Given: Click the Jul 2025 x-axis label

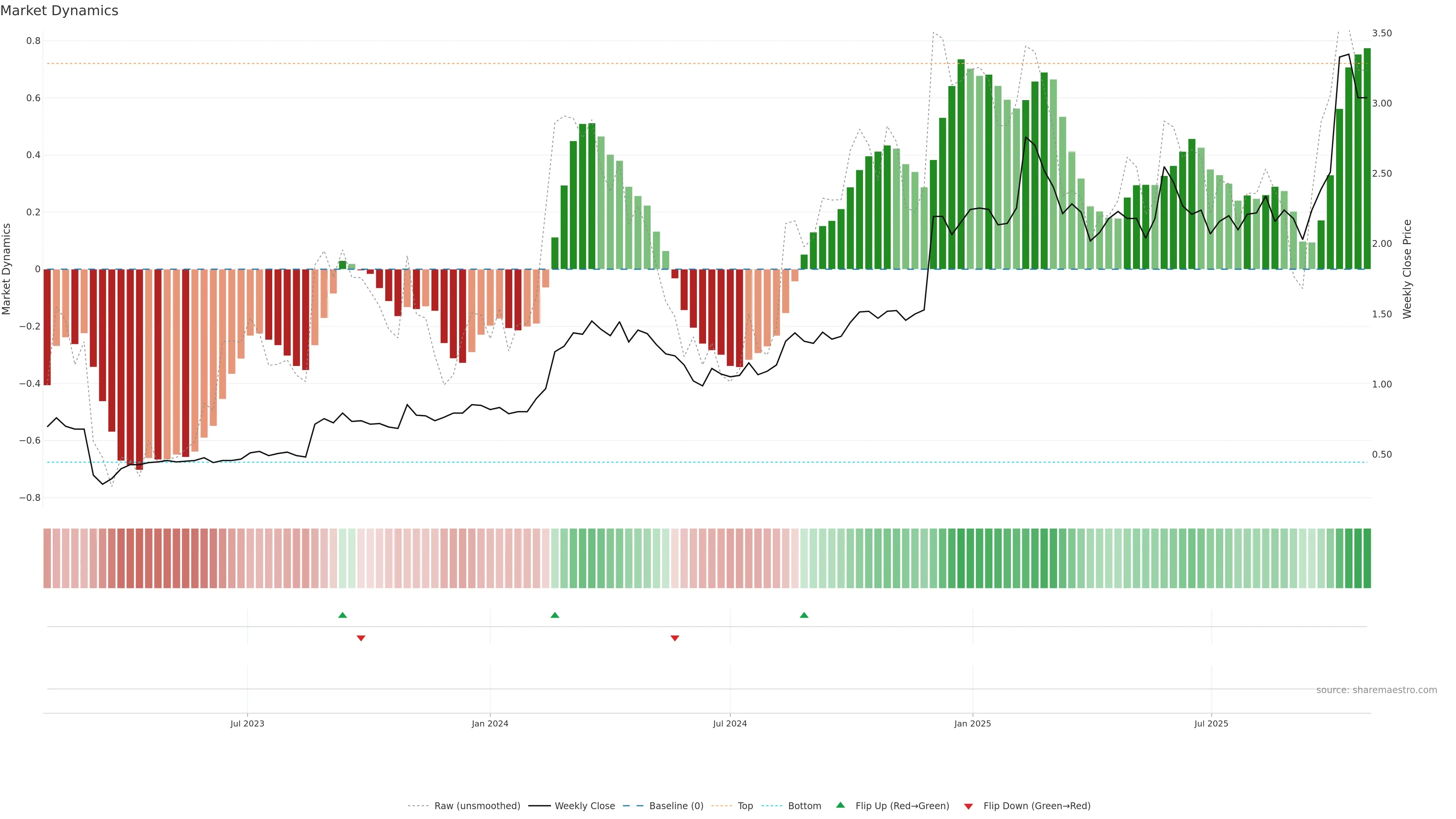Looking at the screenshot, I should pos(1211,723).
